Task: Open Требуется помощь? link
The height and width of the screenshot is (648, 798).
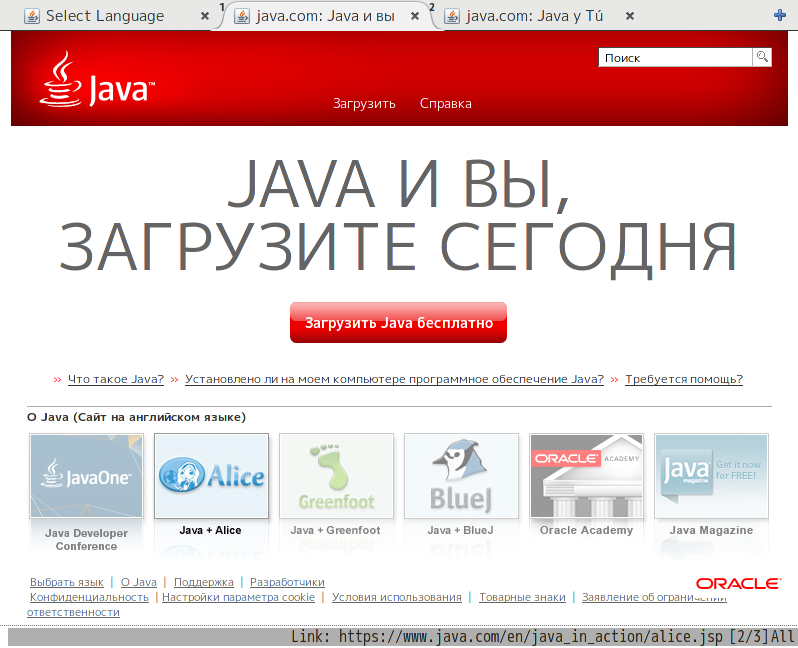Action: coord(684,379)
